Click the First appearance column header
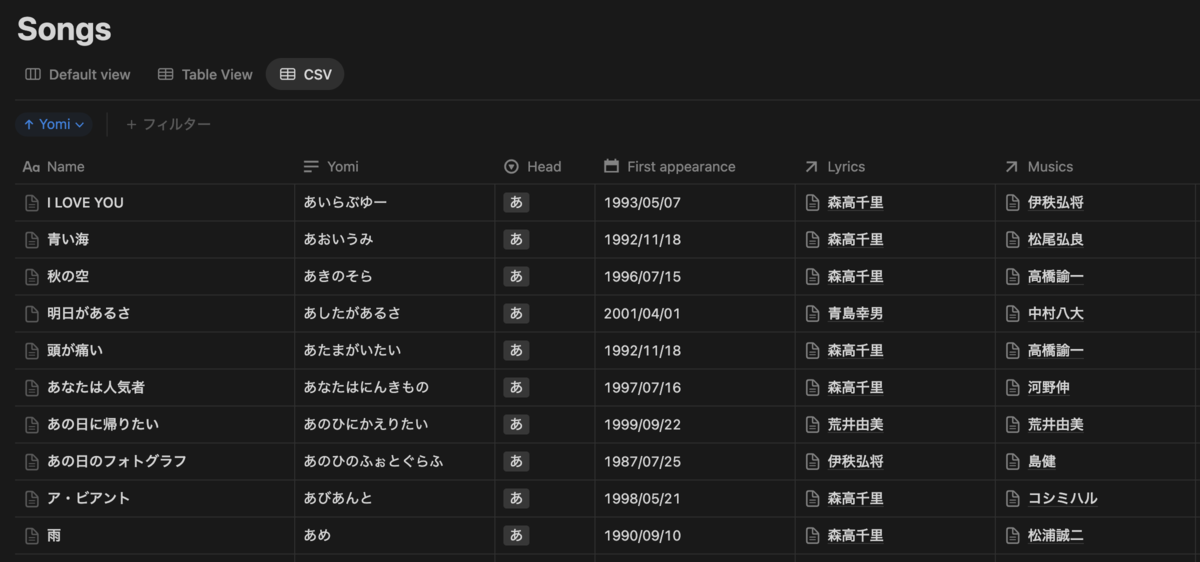 pyautogui.click(x=694, y=166)
